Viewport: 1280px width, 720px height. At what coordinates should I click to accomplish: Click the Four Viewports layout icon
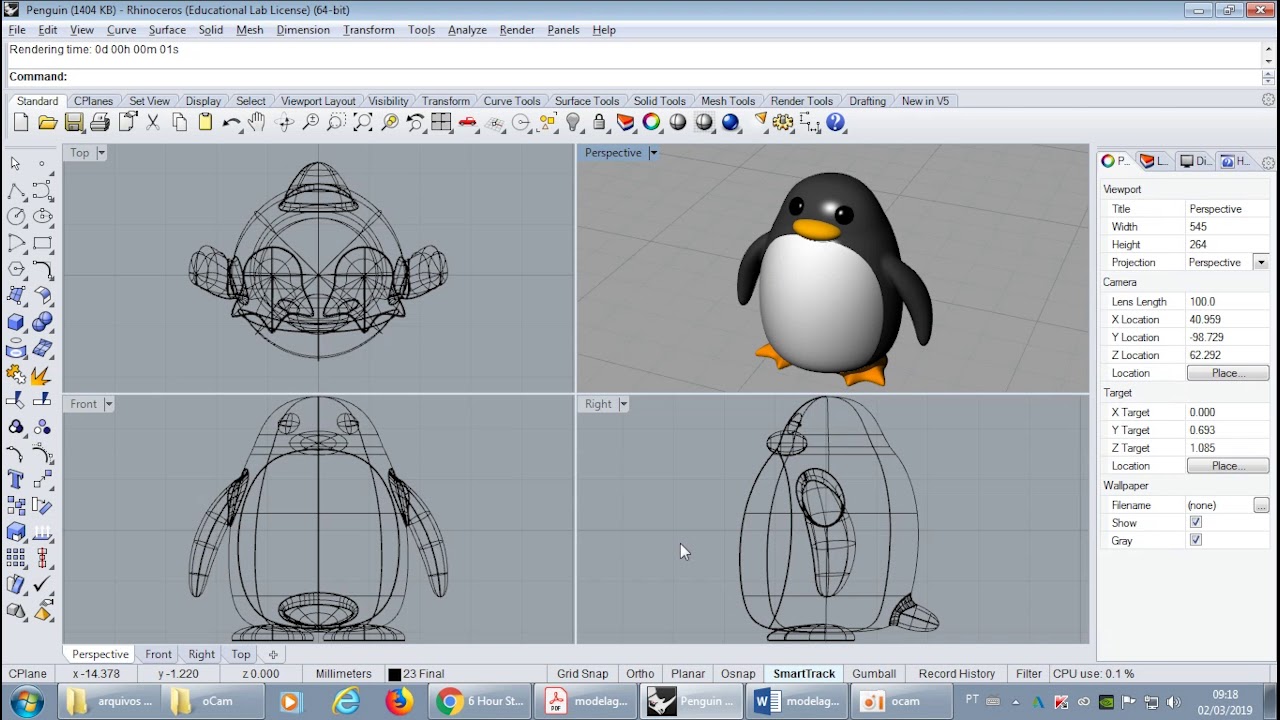441,122
